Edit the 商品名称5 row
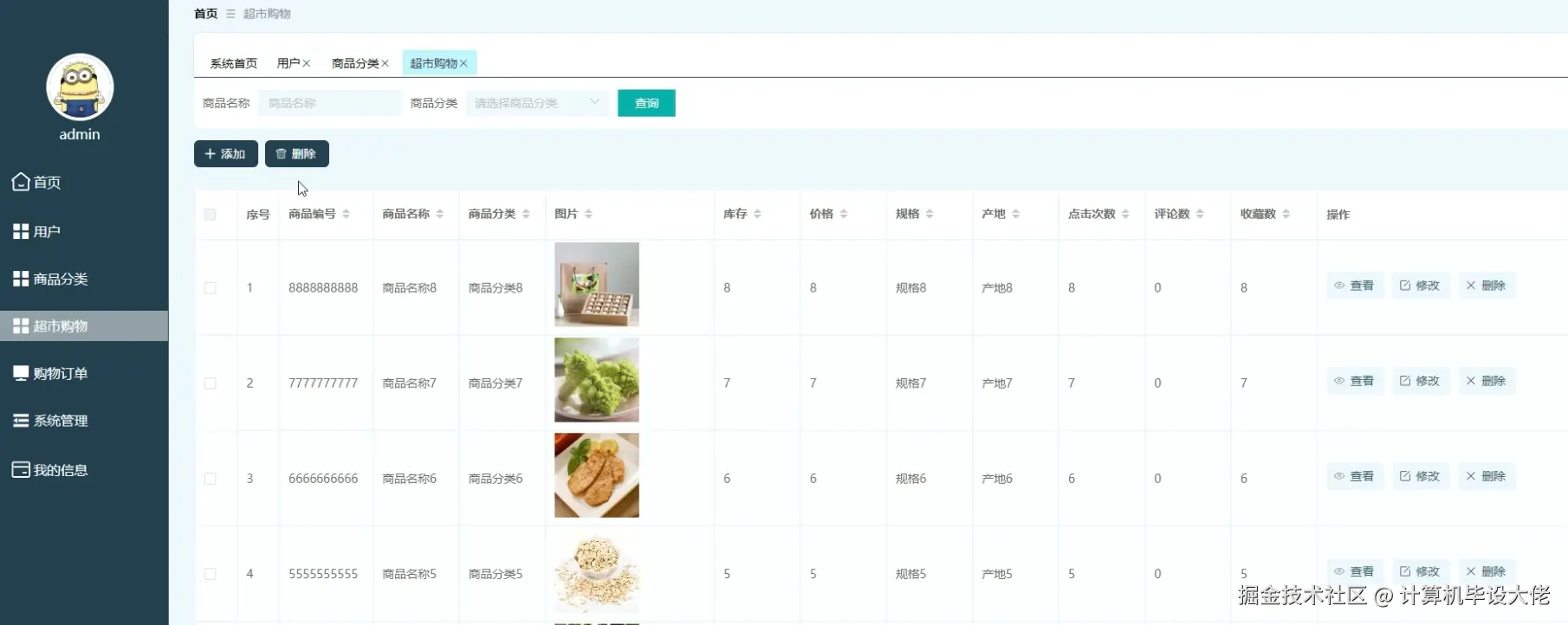 1420,571
